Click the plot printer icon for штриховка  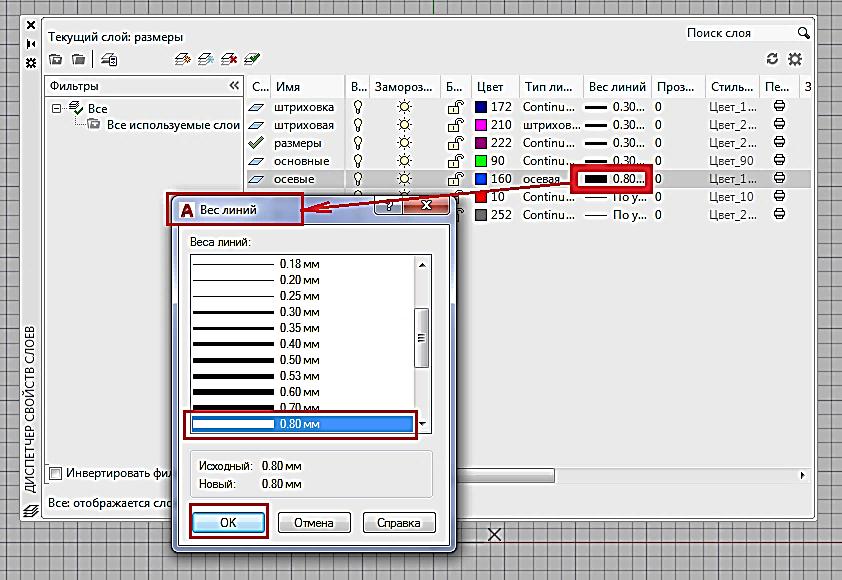[x=778, y=107]
